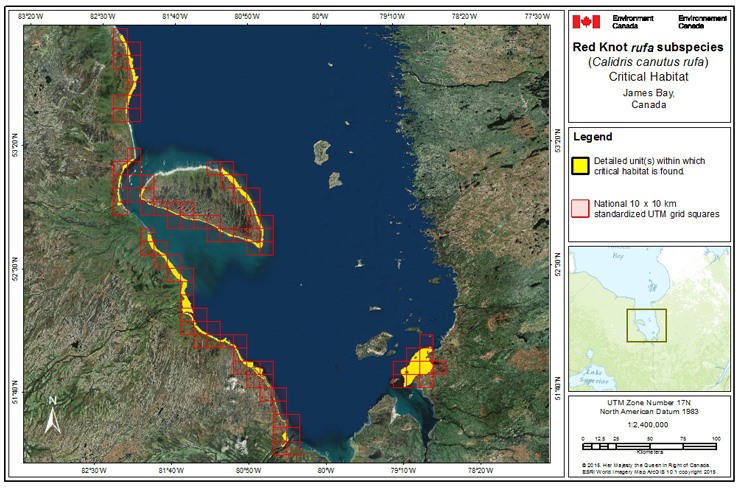Click the rectangle marker on the inset map
Image resolution: width=741 pixels, height=494 pixels.
point(646,325)
